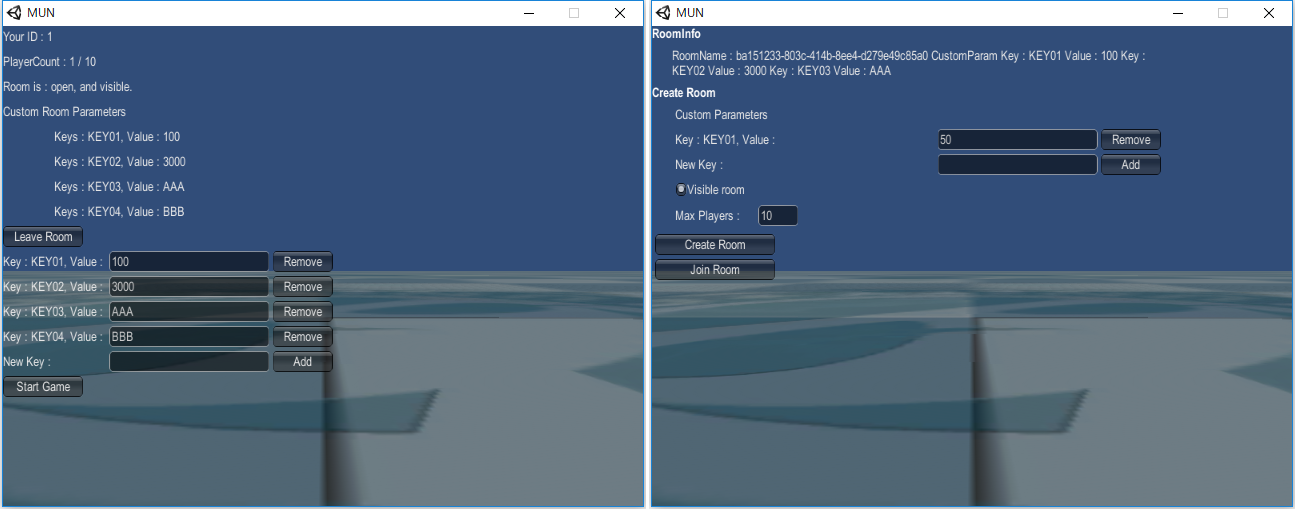
Task: Click 'PlayerCount : 1 / 10' text
Action: (x=50, y=62)
